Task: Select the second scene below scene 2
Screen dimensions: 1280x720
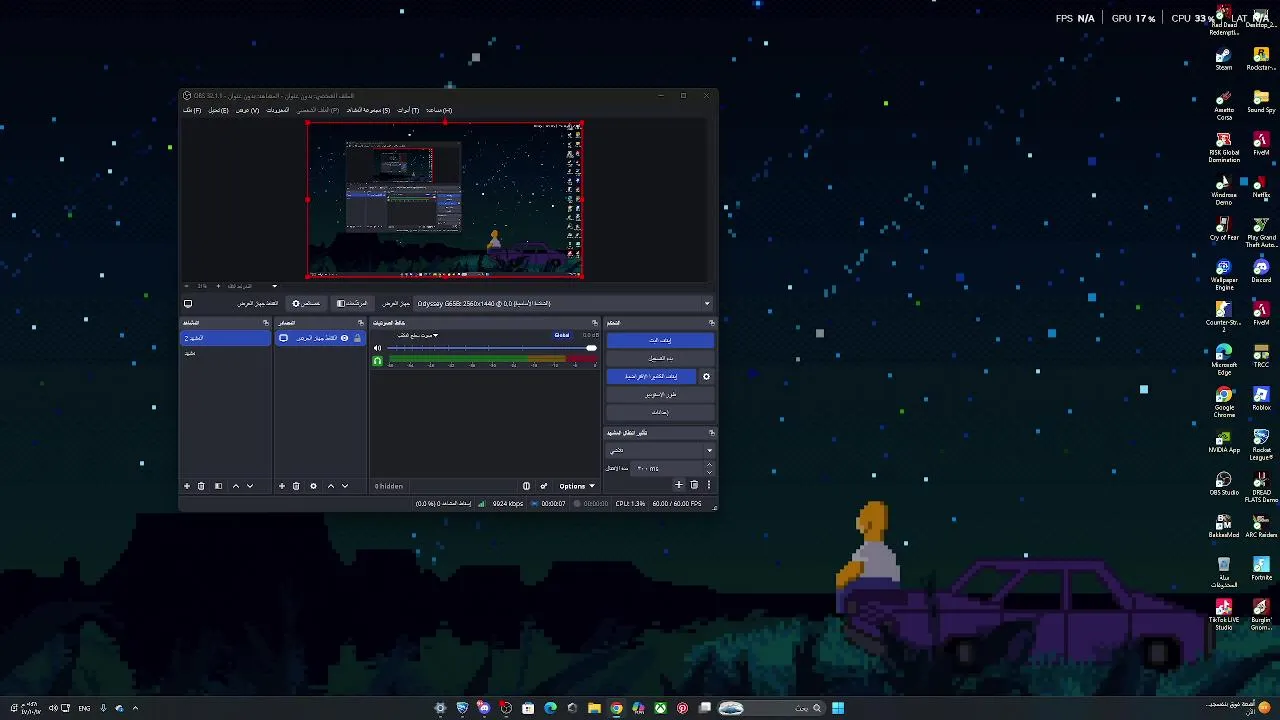Action: 226,353
